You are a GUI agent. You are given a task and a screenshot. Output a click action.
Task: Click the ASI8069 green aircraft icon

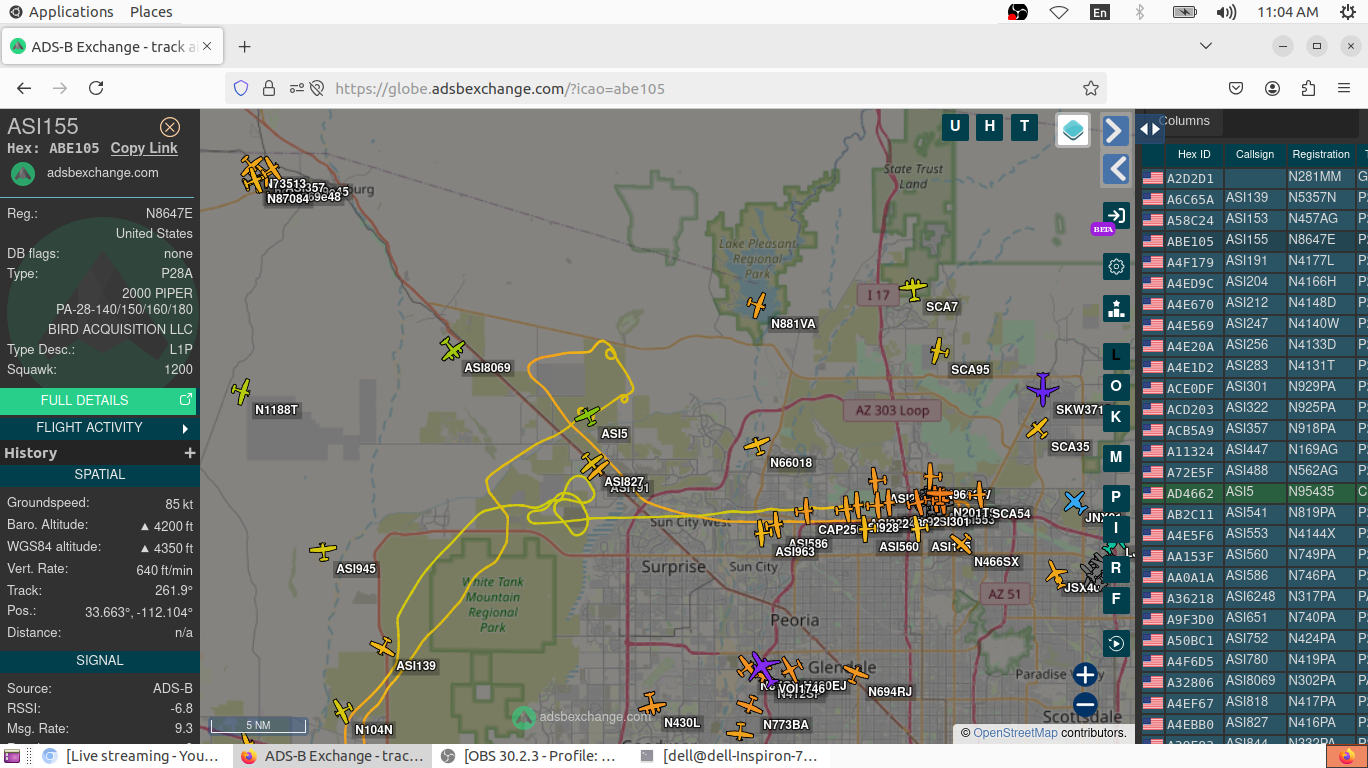click(x=453, y=349)
